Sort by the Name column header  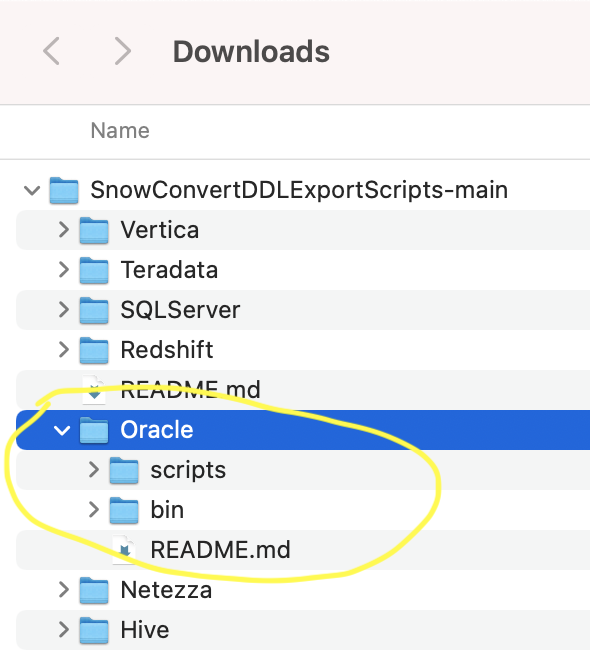(120, 131)
